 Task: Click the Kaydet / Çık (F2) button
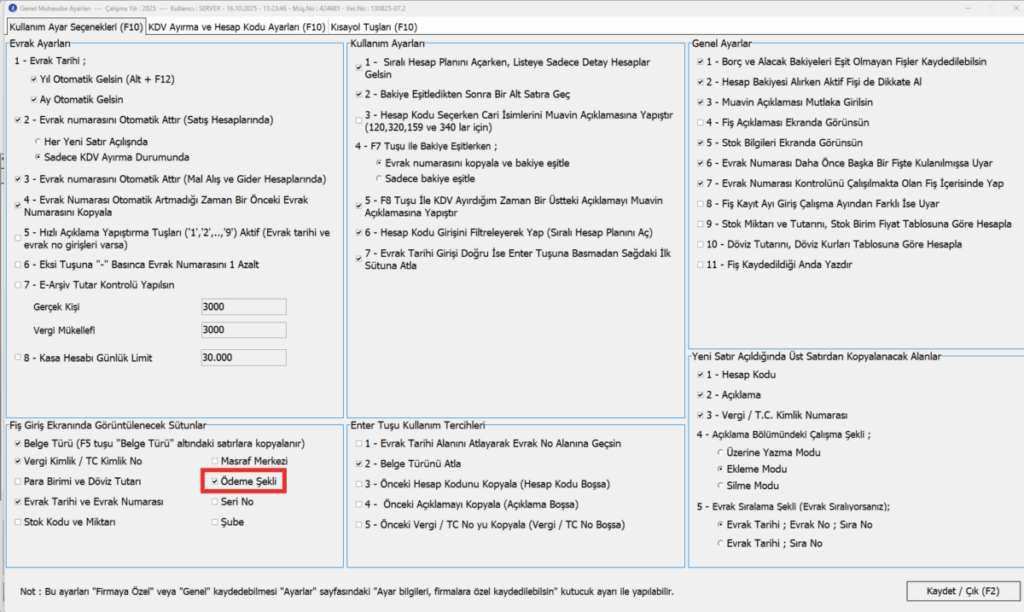pos(963,590)
